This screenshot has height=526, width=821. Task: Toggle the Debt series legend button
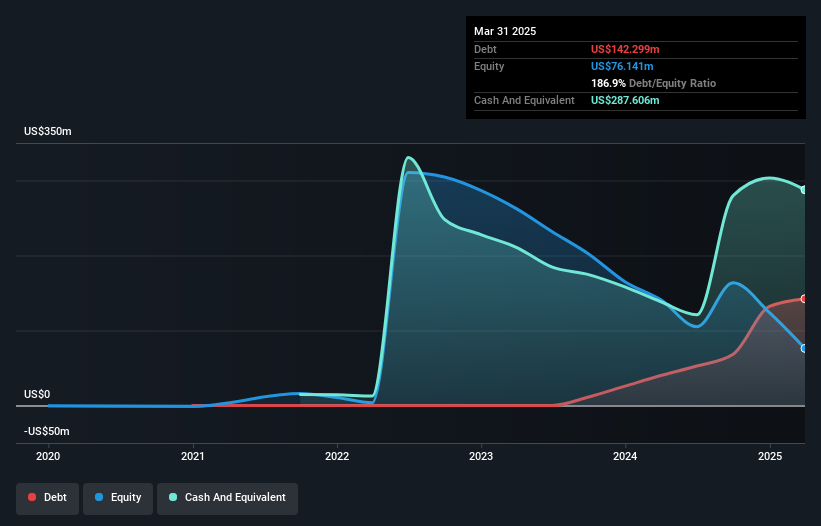48,498
